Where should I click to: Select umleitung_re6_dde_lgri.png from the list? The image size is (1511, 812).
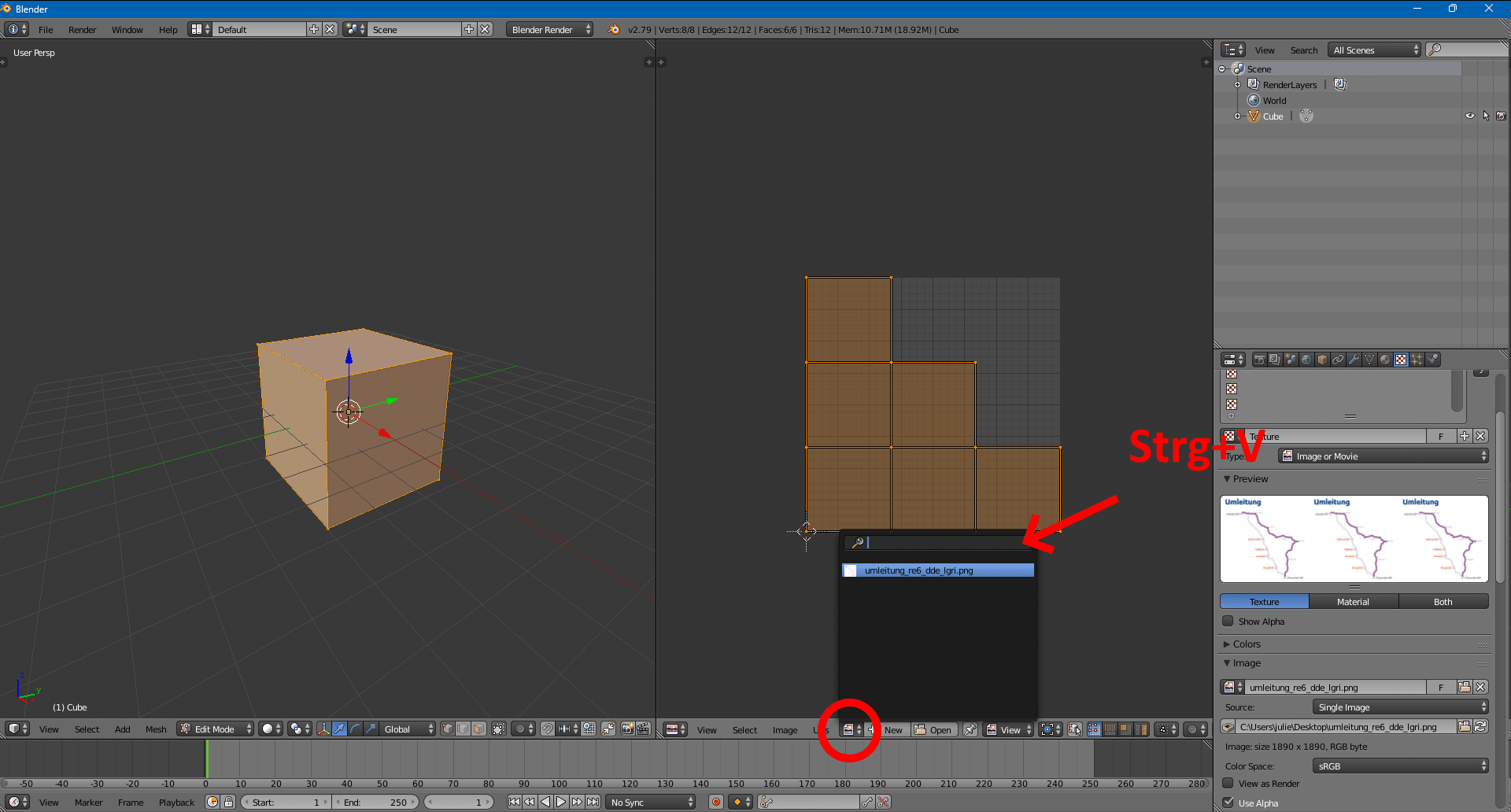[937, 570]
